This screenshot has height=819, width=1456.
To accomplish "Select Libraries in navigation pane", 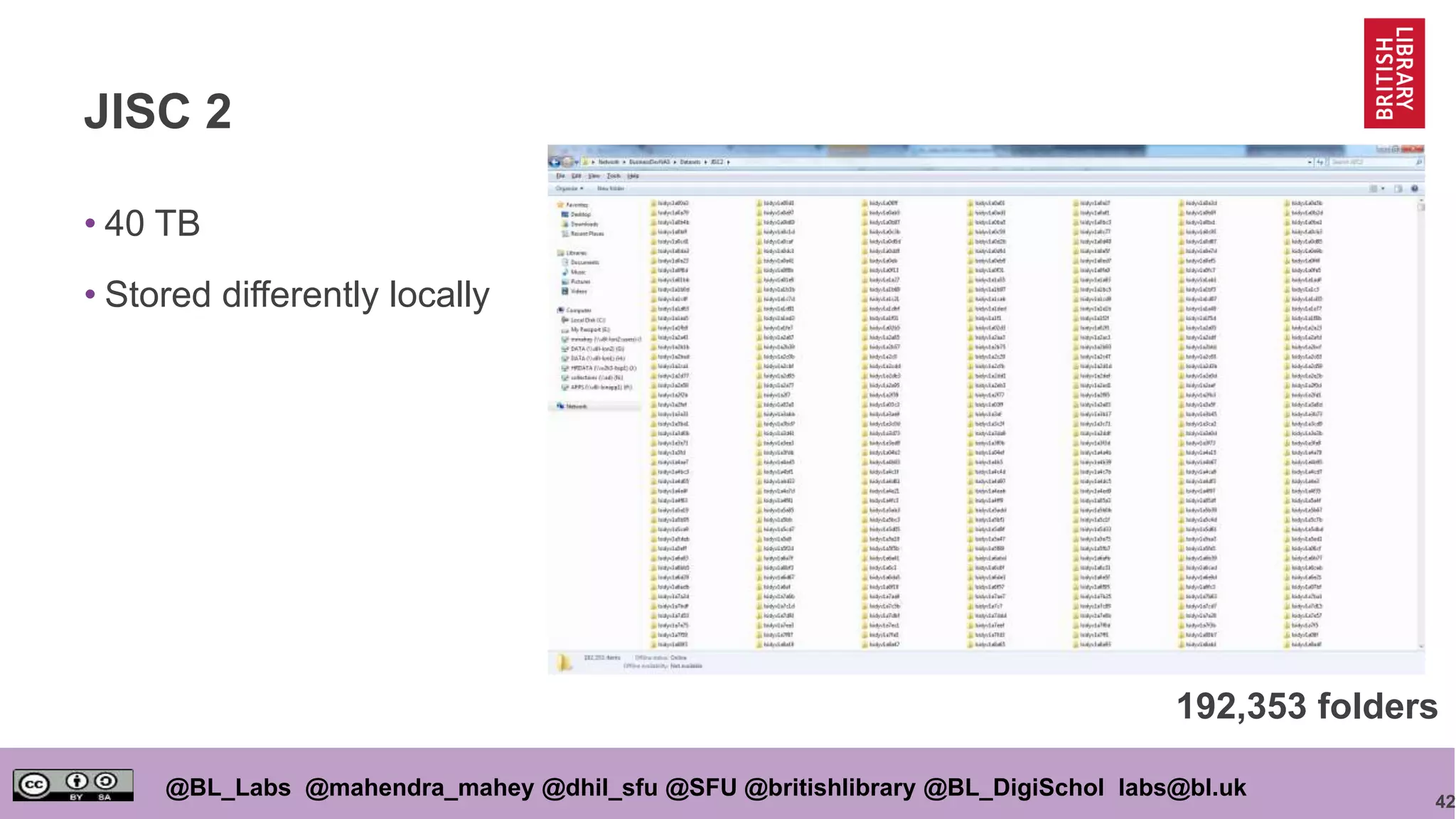I will (573, 252).
